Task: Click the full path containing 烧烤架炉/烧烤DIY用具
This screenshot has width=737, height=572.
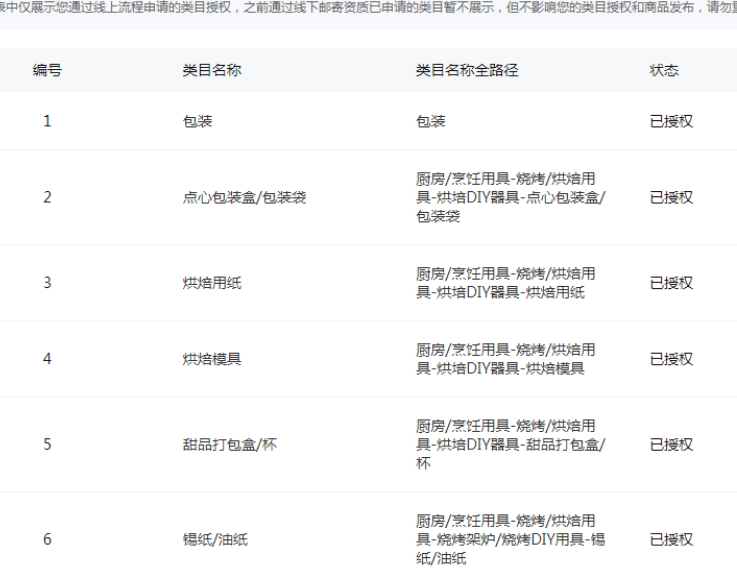Action: pos(510,539)
